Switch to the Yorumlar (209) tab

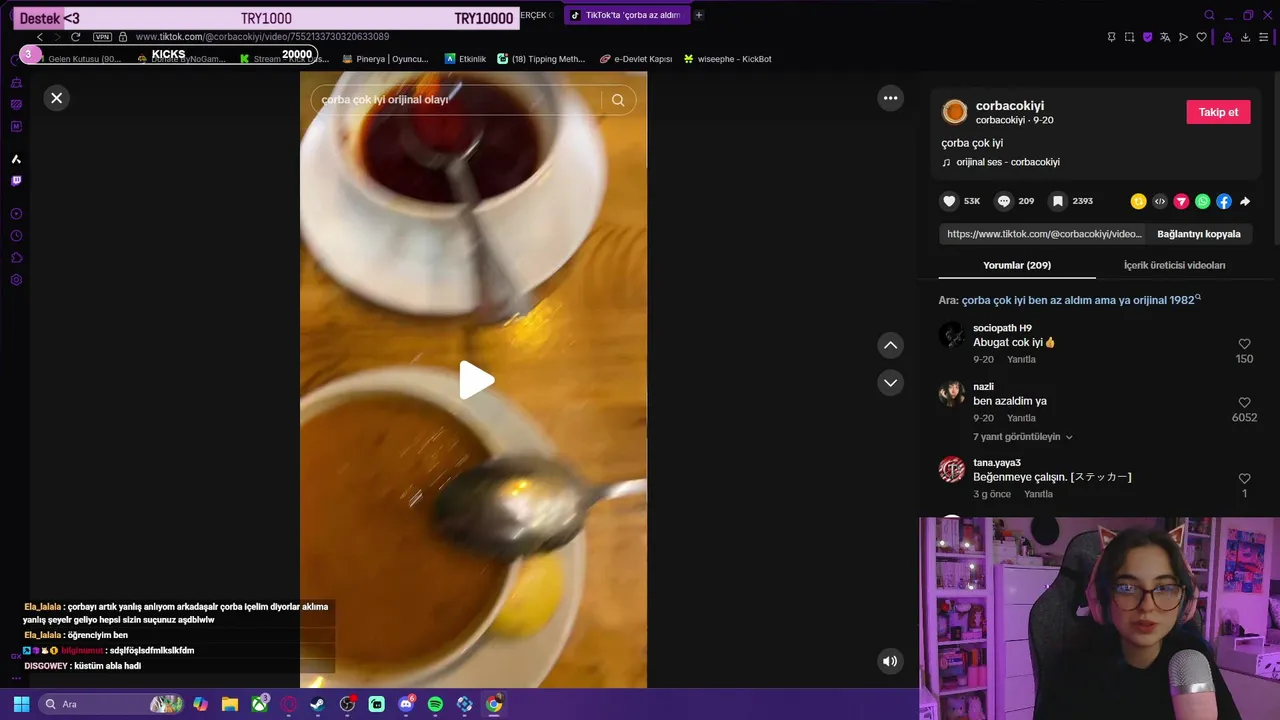[1017, 265]
